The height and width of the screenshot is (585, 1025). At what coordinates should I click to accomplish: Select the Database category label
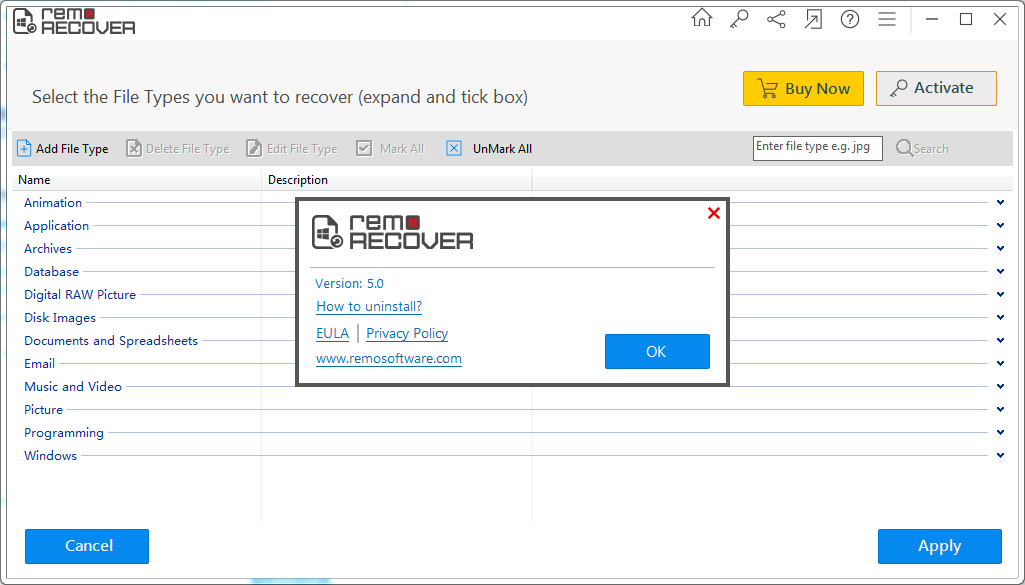52,271
